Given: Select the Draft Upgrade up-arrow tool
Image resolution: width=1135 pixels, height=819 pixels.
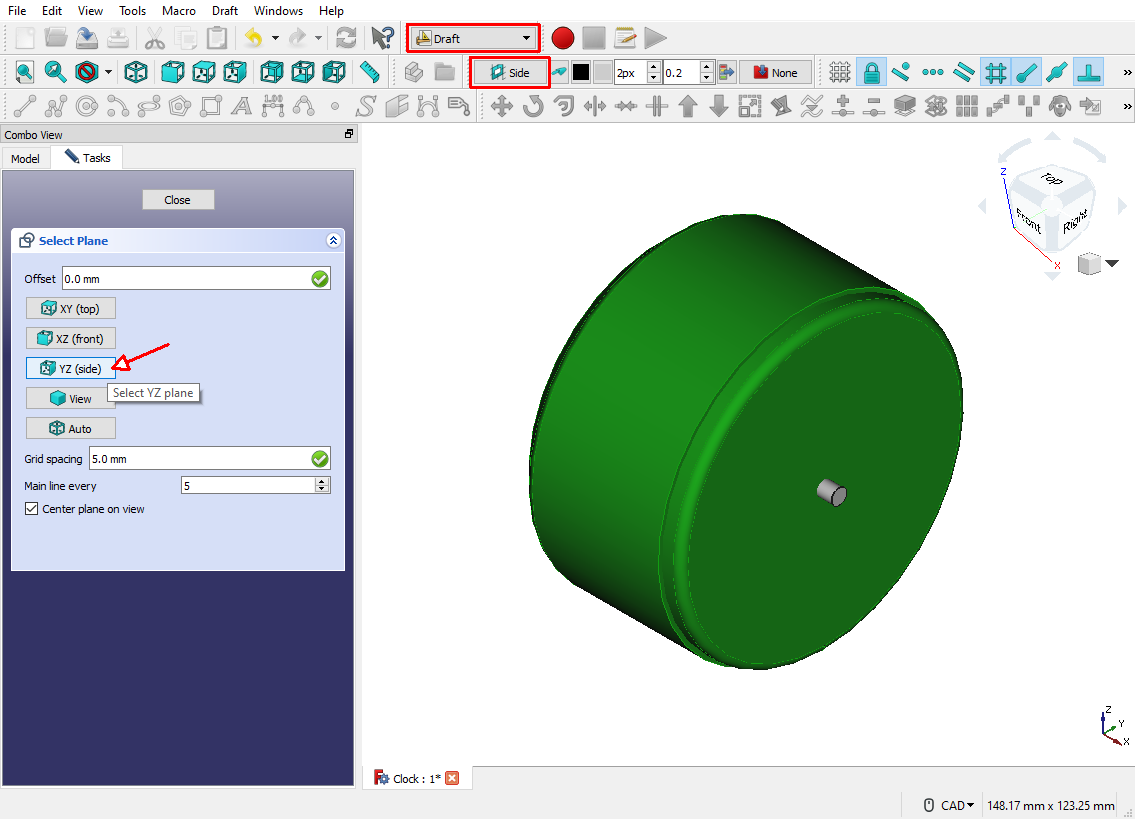Looking at the screenshot, I should (688, 106).
